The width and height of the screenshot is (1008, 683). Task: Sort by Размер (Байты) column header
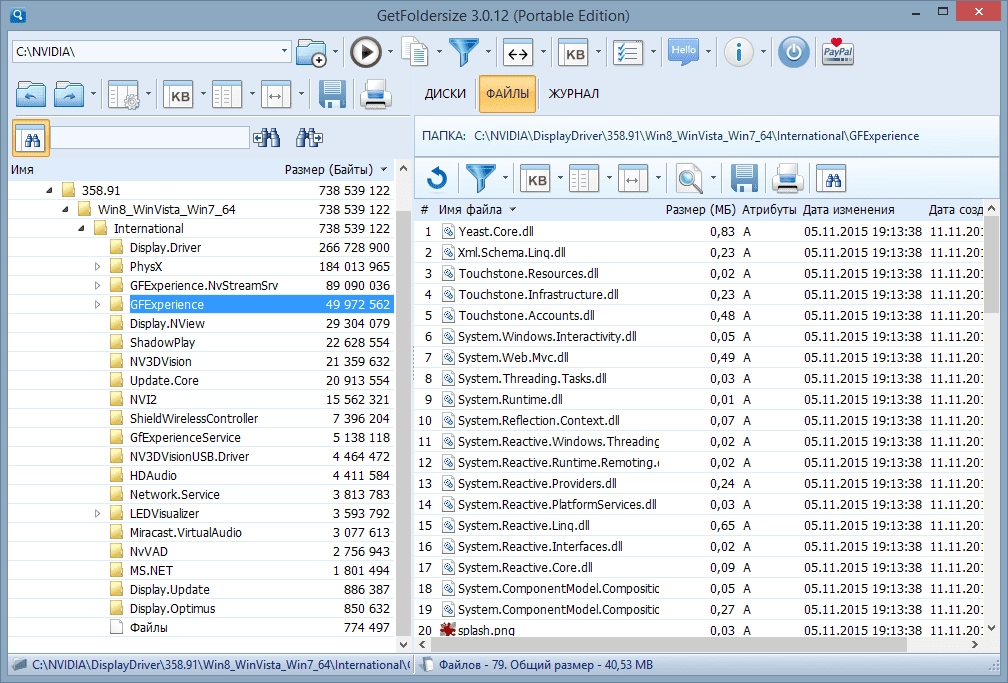(328, 170)
